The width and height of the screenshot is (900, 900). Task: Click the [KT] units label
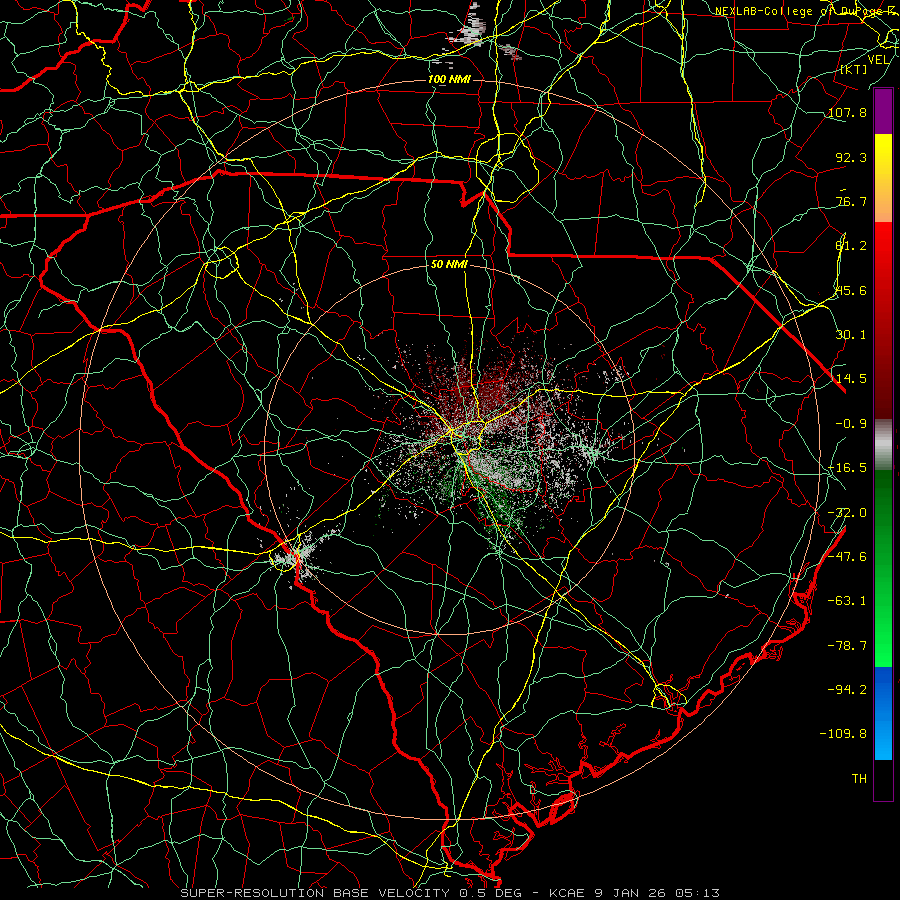coord(854,69)
